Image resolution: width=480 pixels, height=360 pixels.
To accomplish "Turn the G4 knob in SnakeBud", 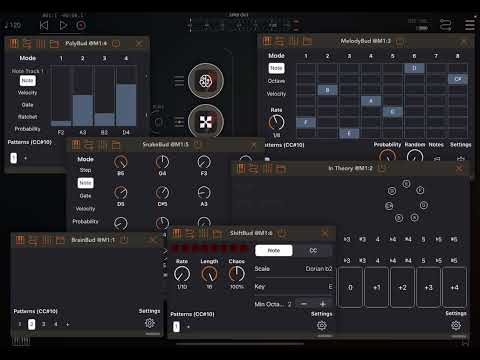I will 162,162.
